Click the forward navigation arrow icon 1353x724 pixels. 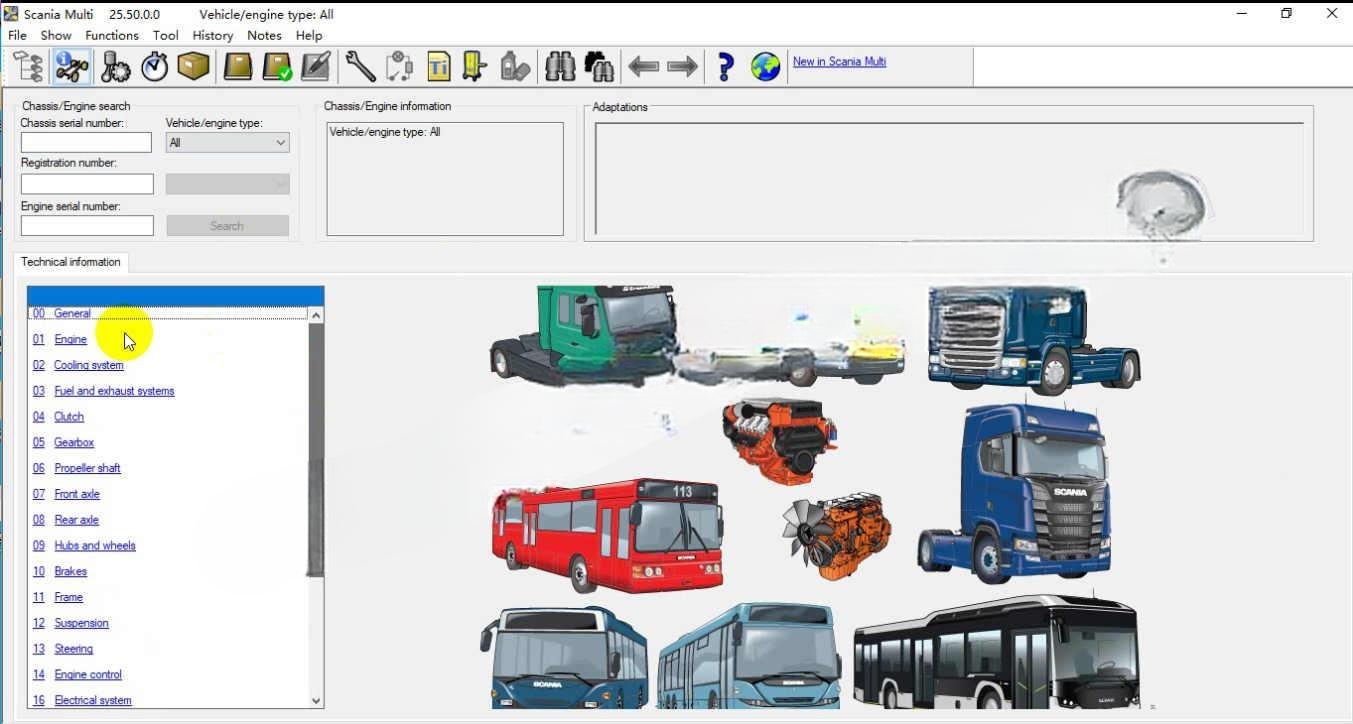pyautogui.click(x=681, y=65)
